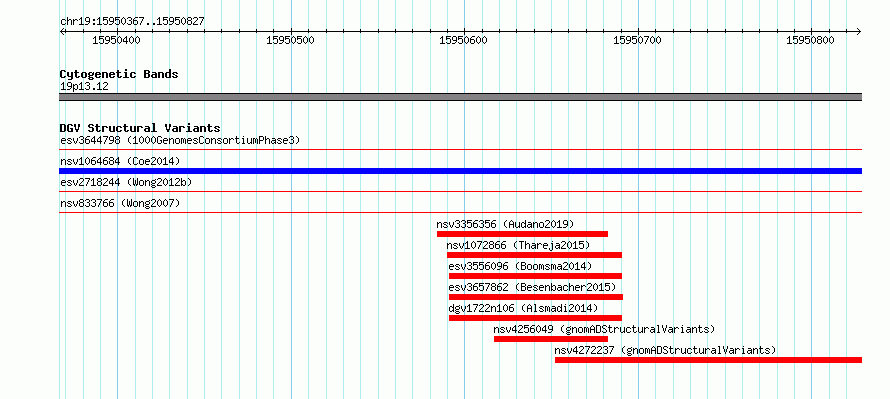This screenshot has width=890, height=399.
Task: Select the nsv3356356 (Audano2019) red bar
Action: click(522, 234)
